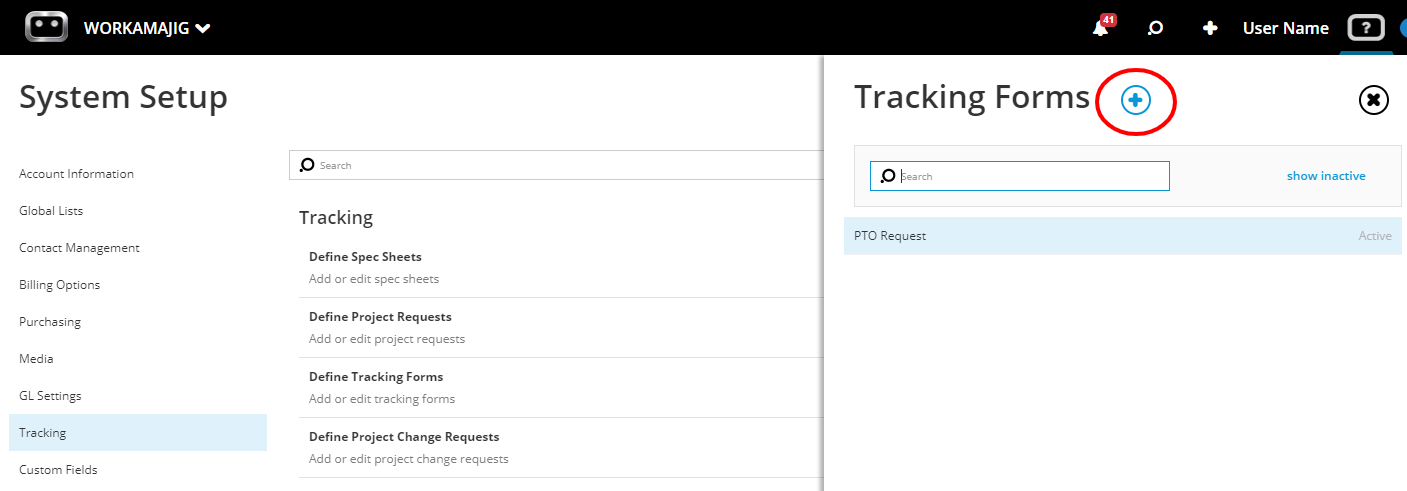Open Define Project Change Requests

point(561,447)
